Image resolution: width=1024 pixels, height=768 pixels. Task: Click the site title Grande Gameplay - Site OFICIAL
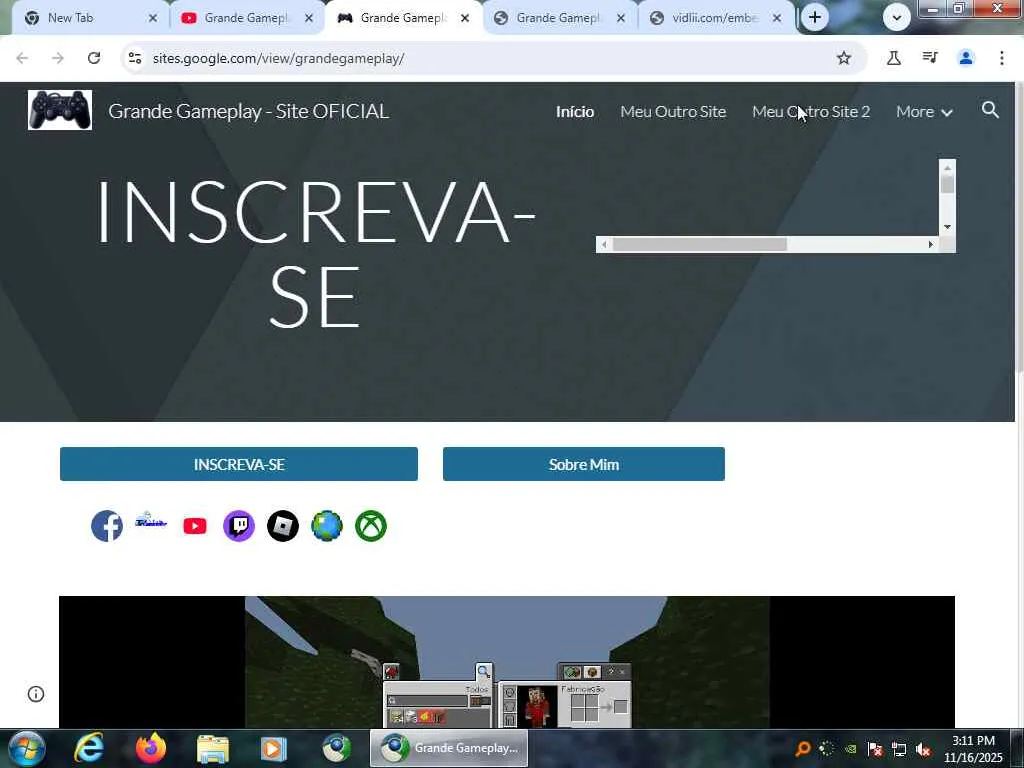249,111
